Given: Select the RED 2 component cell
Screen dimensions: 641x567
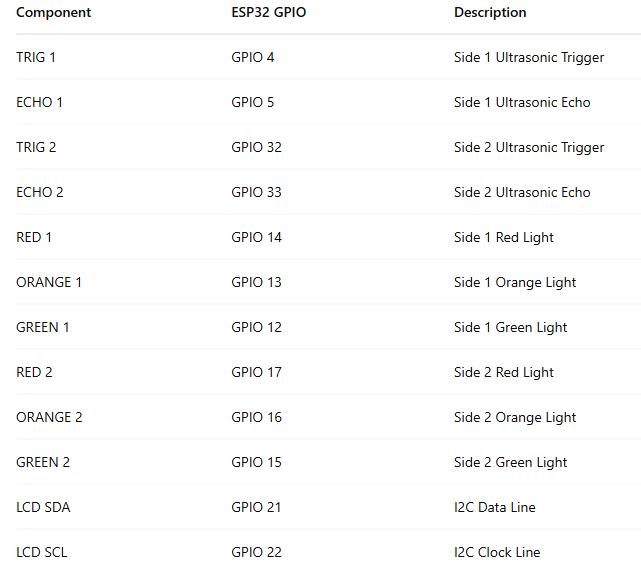Looking at the screenshot, I should click(34, 372).
